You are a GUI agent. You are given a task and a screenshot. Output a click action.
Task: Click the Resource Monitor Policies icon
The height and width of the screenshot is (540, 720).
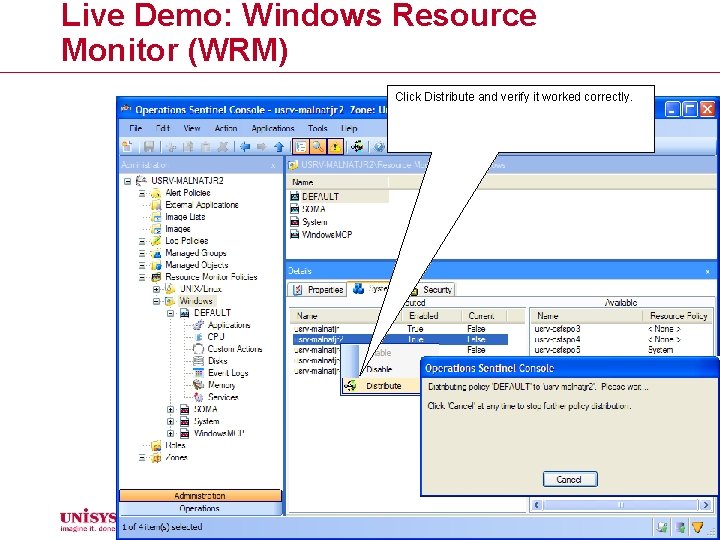pyautogui.click(x=156, y=277)
